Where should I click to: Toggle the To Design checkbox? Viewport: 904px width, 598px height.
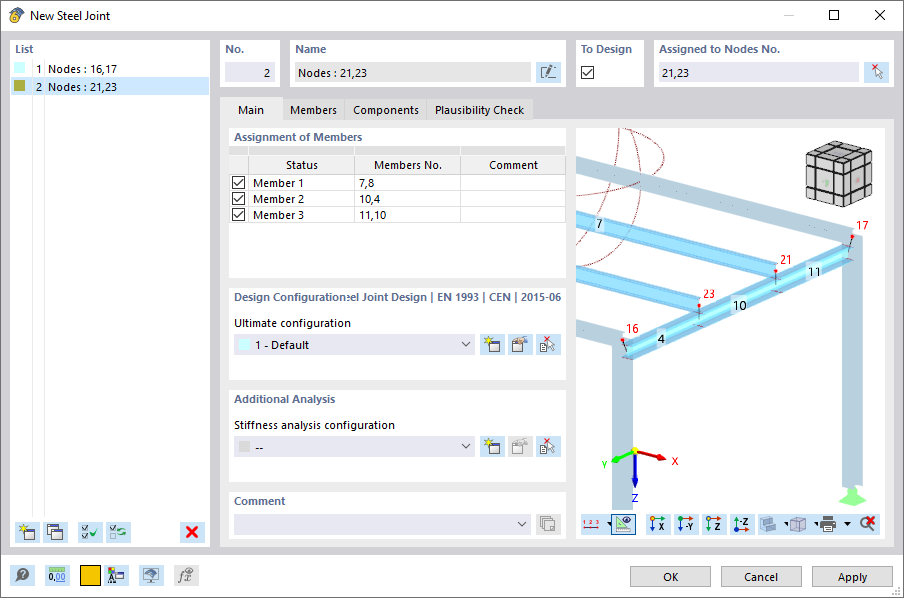[x=587, y=73]
